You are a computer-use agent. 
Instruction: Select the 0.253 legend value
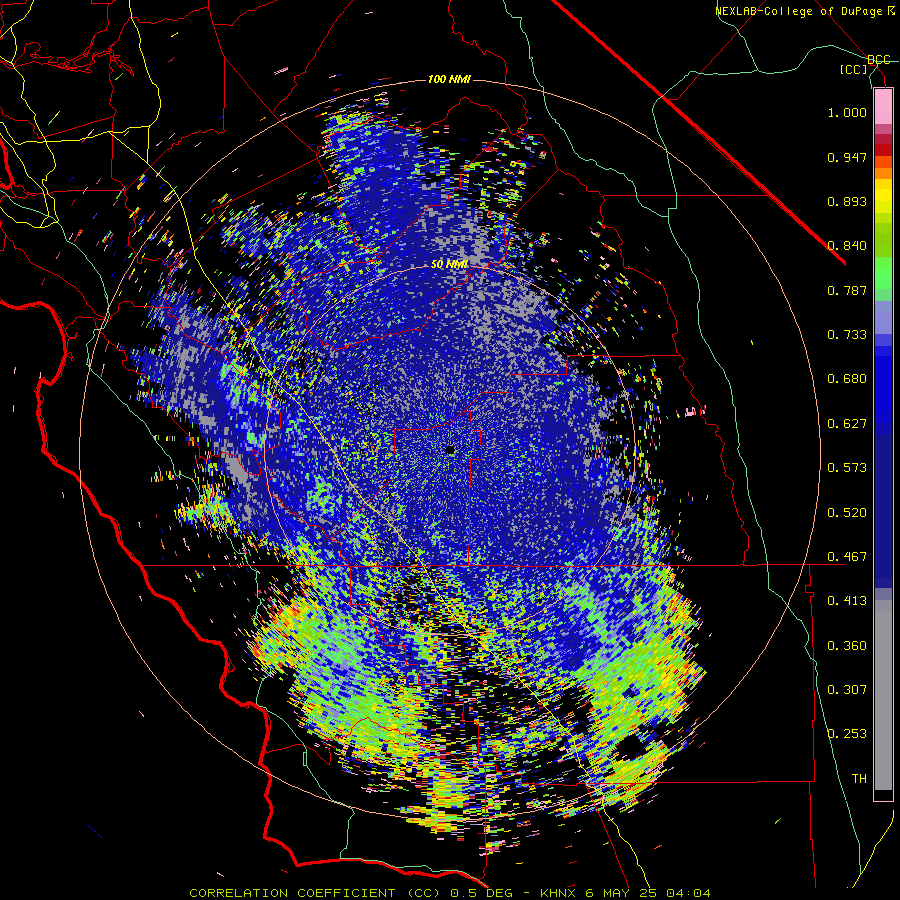[x=847, y=734]
